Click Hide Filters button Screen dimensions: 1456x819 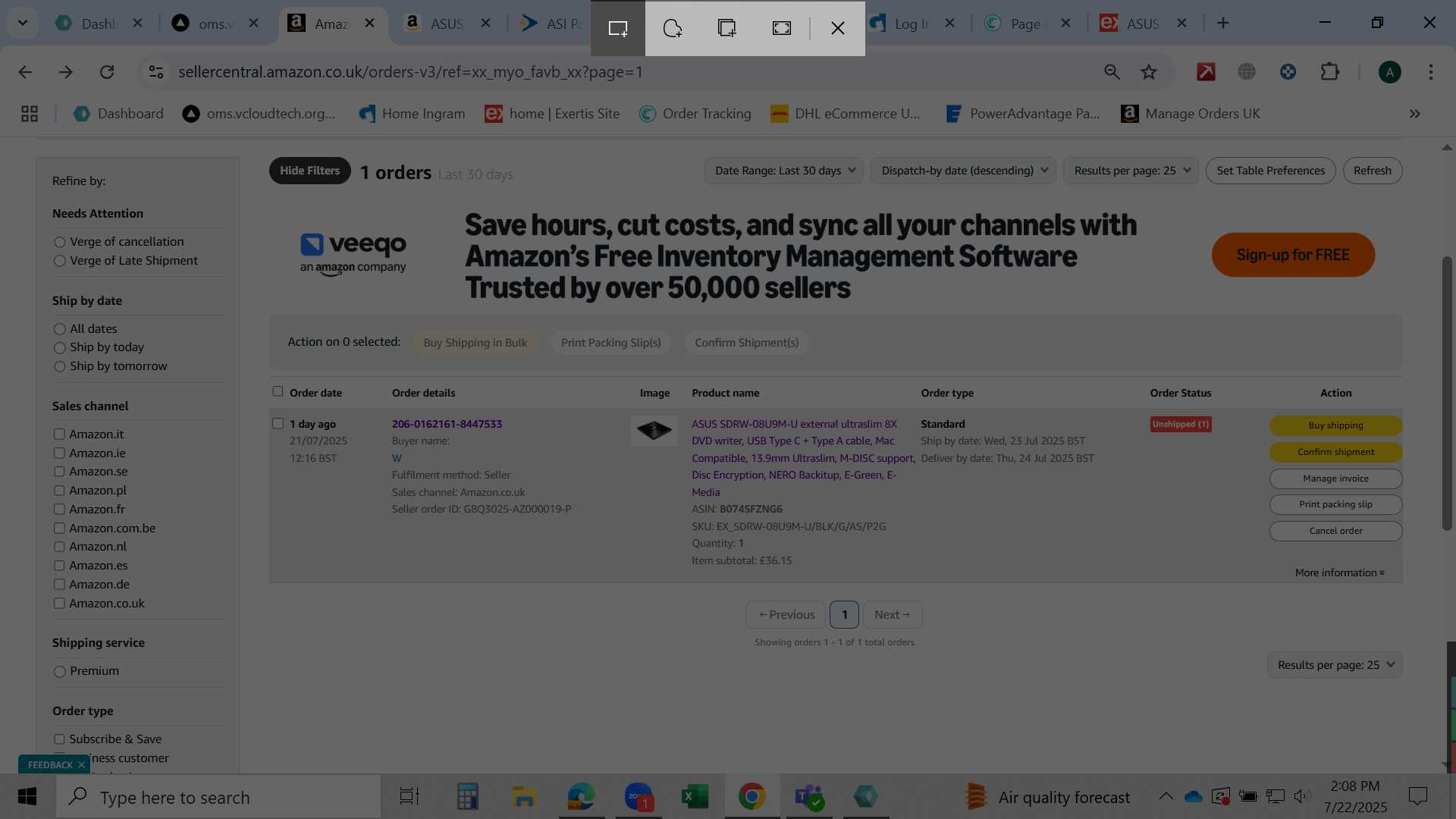pyautogui.click(x=309, y=171)
